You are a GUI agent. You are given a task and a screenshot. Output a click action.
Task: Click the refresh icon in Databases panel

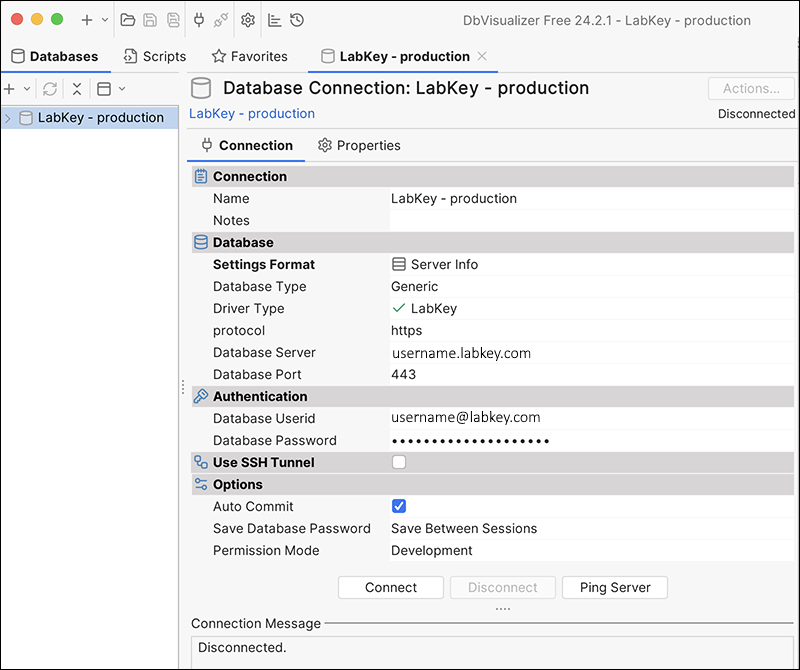[50, 89]
